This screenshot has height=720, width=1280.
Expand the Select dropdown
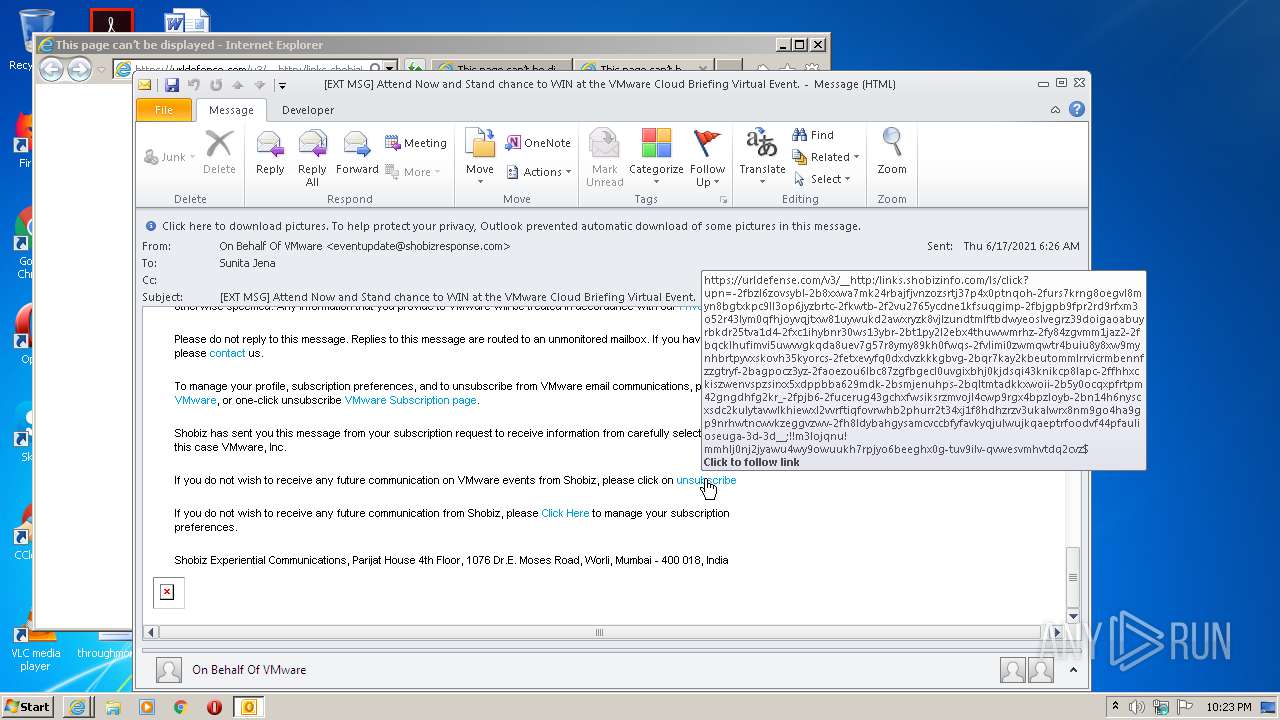click(822, 179)
